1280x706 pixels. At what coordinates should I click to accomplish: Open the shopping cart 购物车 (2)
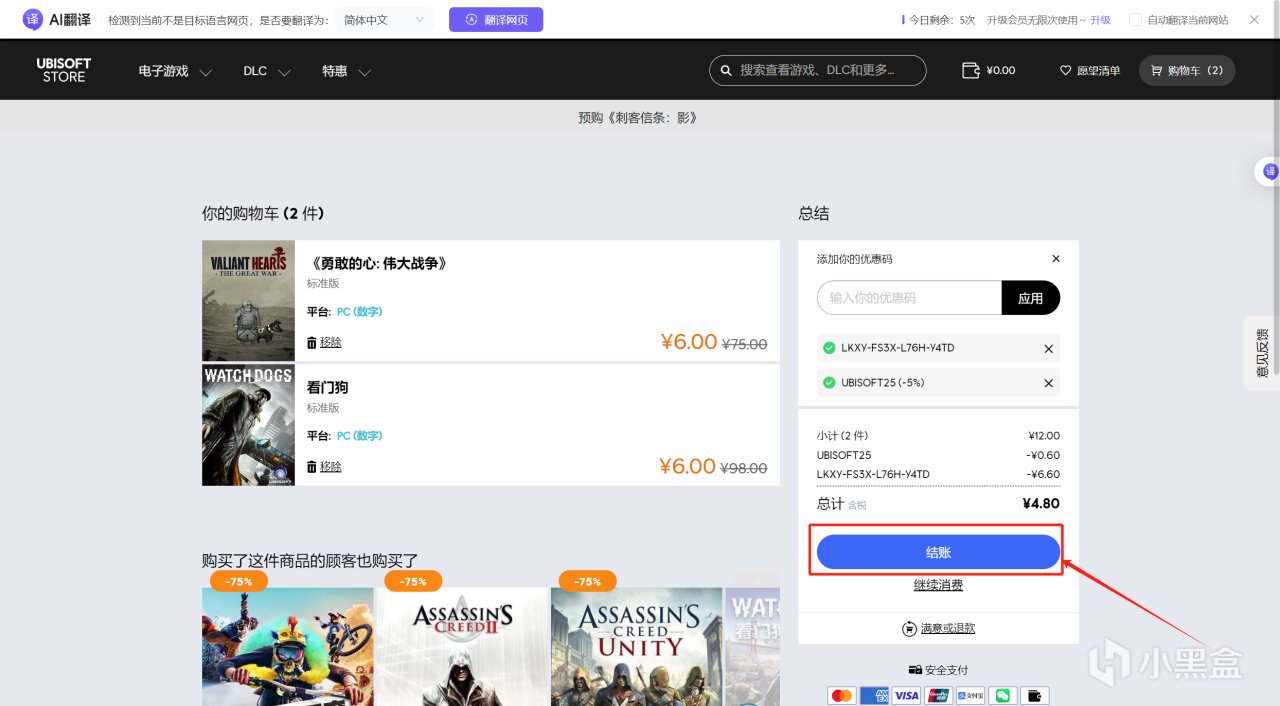[x=1187, y=70]
